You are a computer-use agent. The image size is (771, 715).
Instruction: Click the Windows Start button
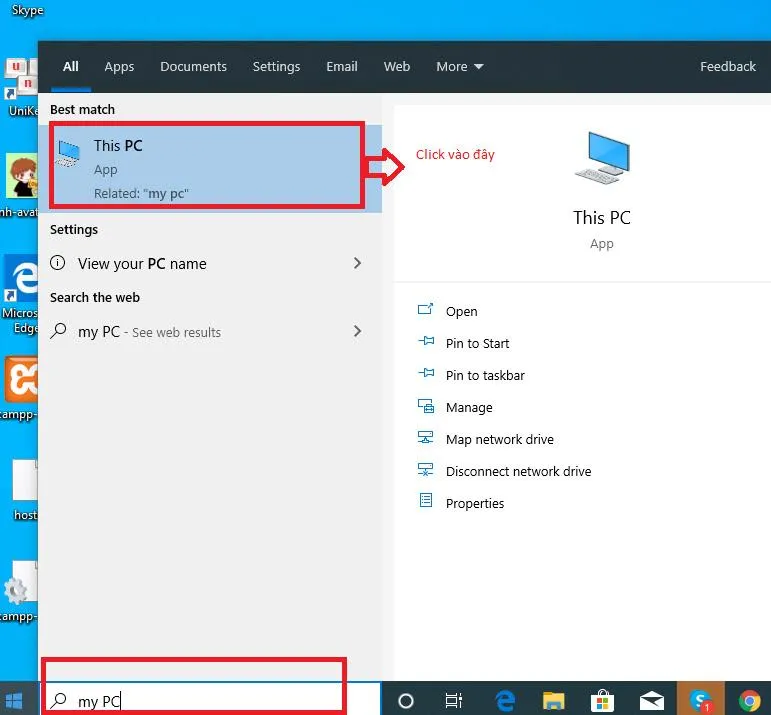coord(16,700)
